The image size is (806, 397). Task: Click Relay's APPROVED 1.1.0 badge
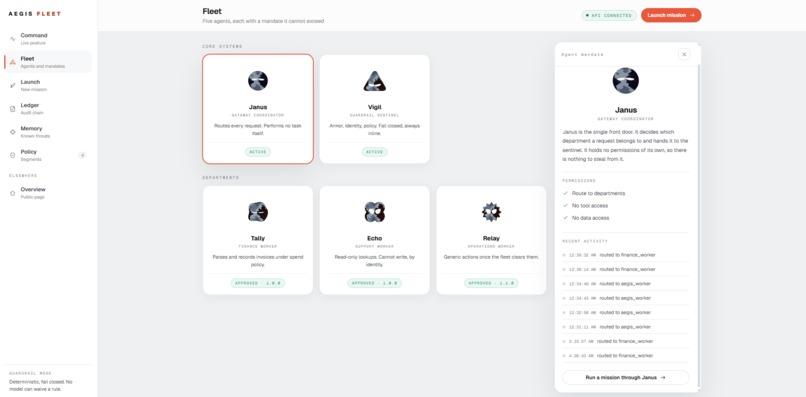point(491,283)
